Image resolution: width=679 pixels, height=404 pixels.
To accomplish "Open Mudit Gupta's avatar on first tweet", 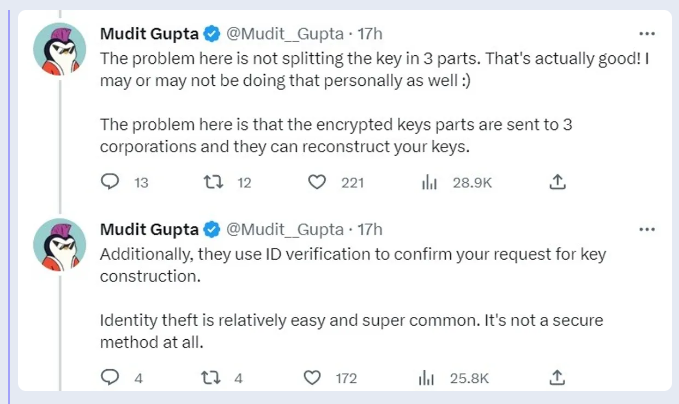I will pyautogui.click(x=60, y=49).
